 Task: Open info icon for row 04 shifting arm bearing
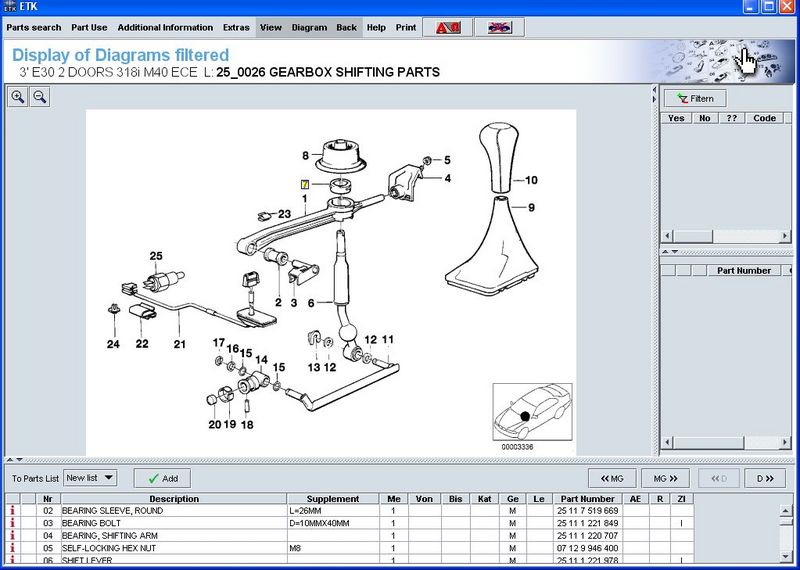click(x=12, y=535)
